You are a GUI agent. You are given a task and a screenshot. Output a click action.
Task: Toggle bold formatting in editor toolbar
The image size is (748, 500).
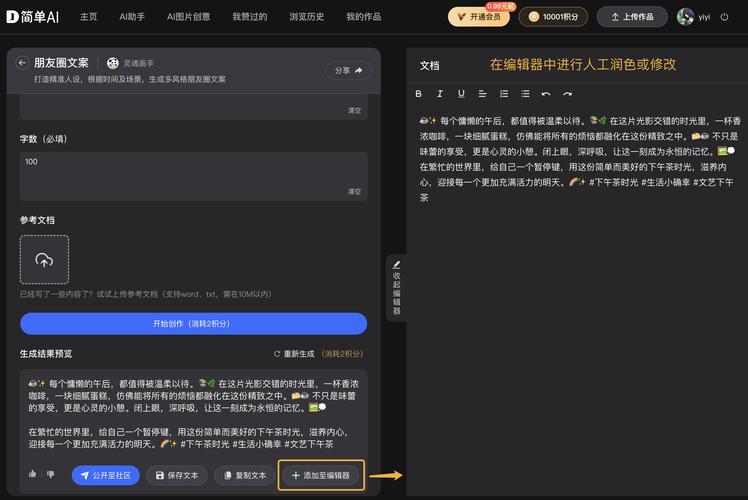point(418,94)
